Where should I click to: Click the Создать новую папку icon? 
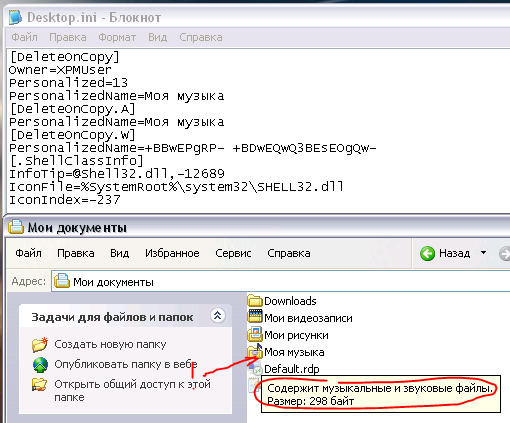click(40, 344)
